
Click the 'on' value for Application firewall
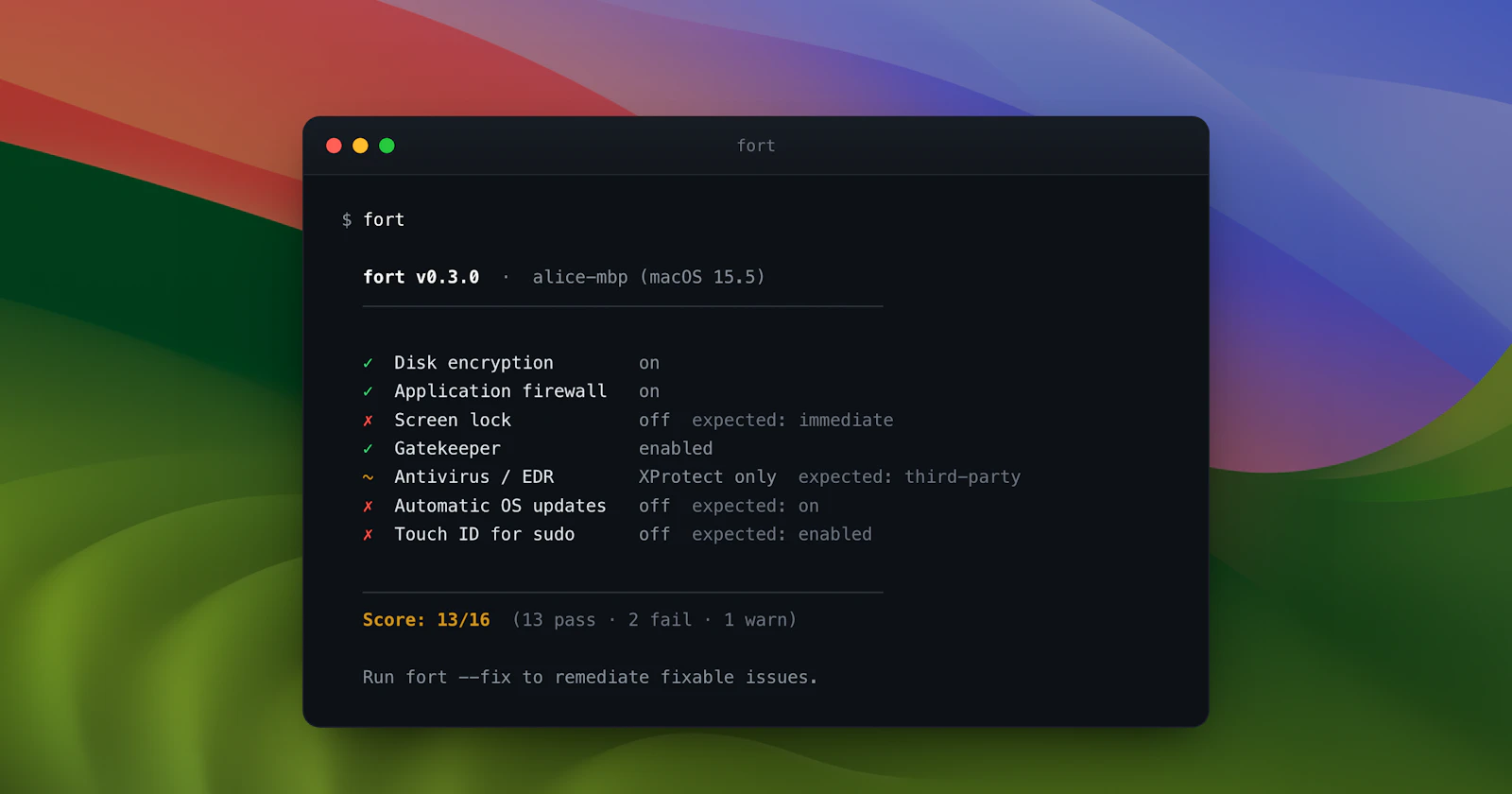tap(649, 391)
